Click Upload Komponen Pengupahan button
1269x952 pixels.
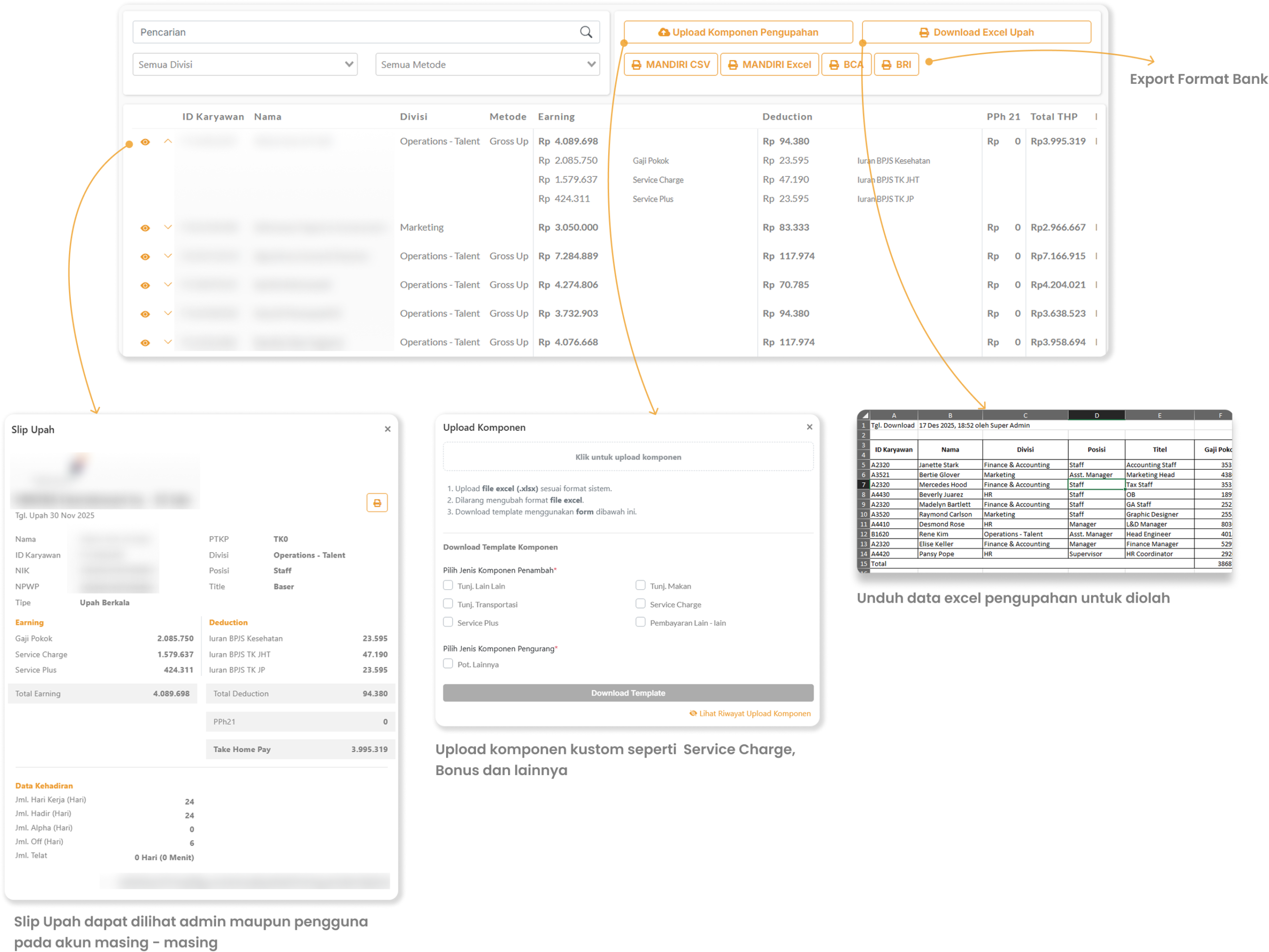coord(738,32)
